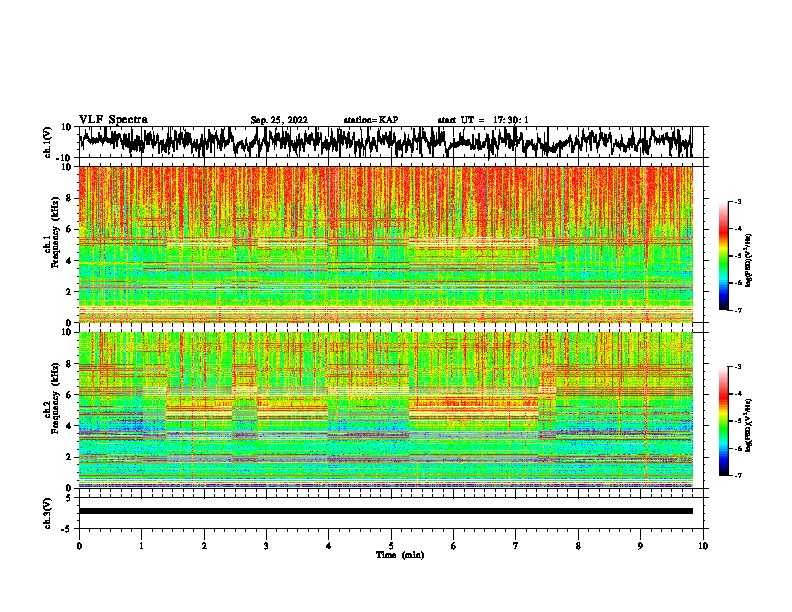Click ch.1 spectrogram frequency tick "6"
This screenshot has height=612, width=792.
(69, 229)
